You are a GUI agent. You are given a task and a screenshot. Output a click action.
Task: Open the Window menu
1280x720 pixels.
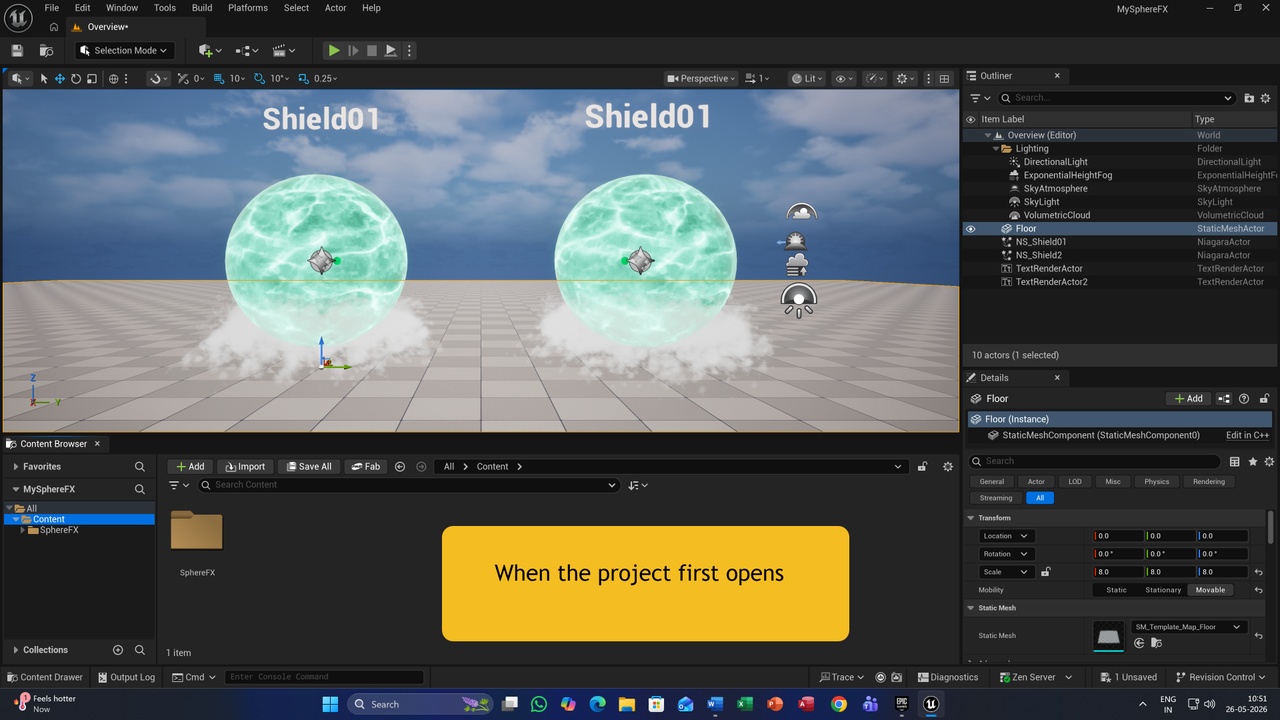(122, 8)
